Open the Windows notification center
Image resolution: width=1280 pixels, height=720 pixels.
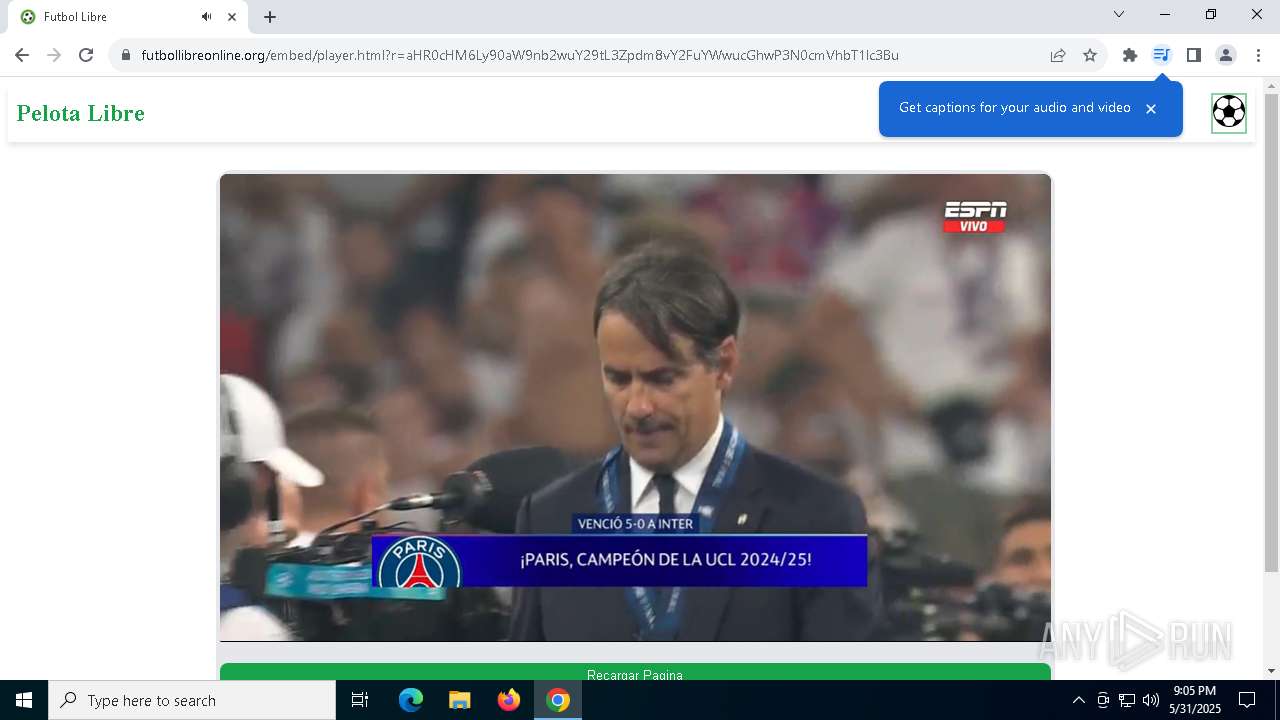tap(1247, 700)
